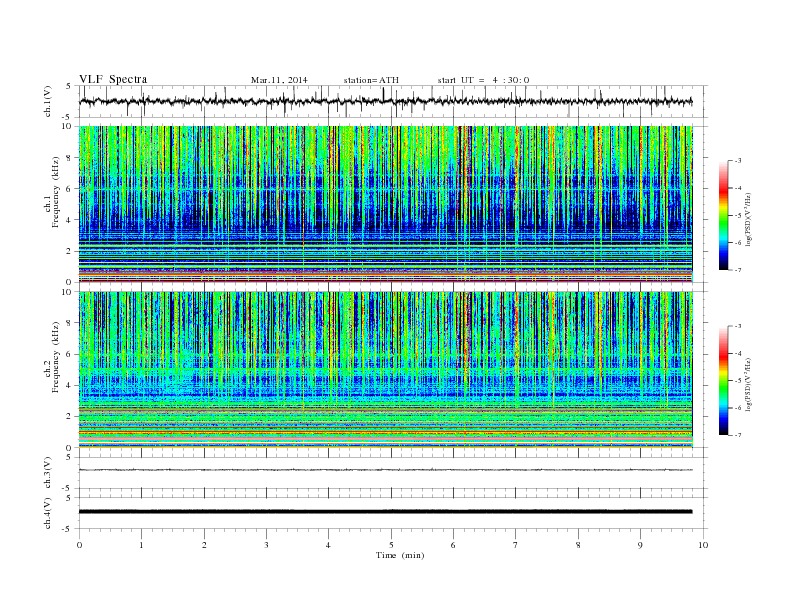Click the '10' tick label on time axis

[x=703, y=545]
